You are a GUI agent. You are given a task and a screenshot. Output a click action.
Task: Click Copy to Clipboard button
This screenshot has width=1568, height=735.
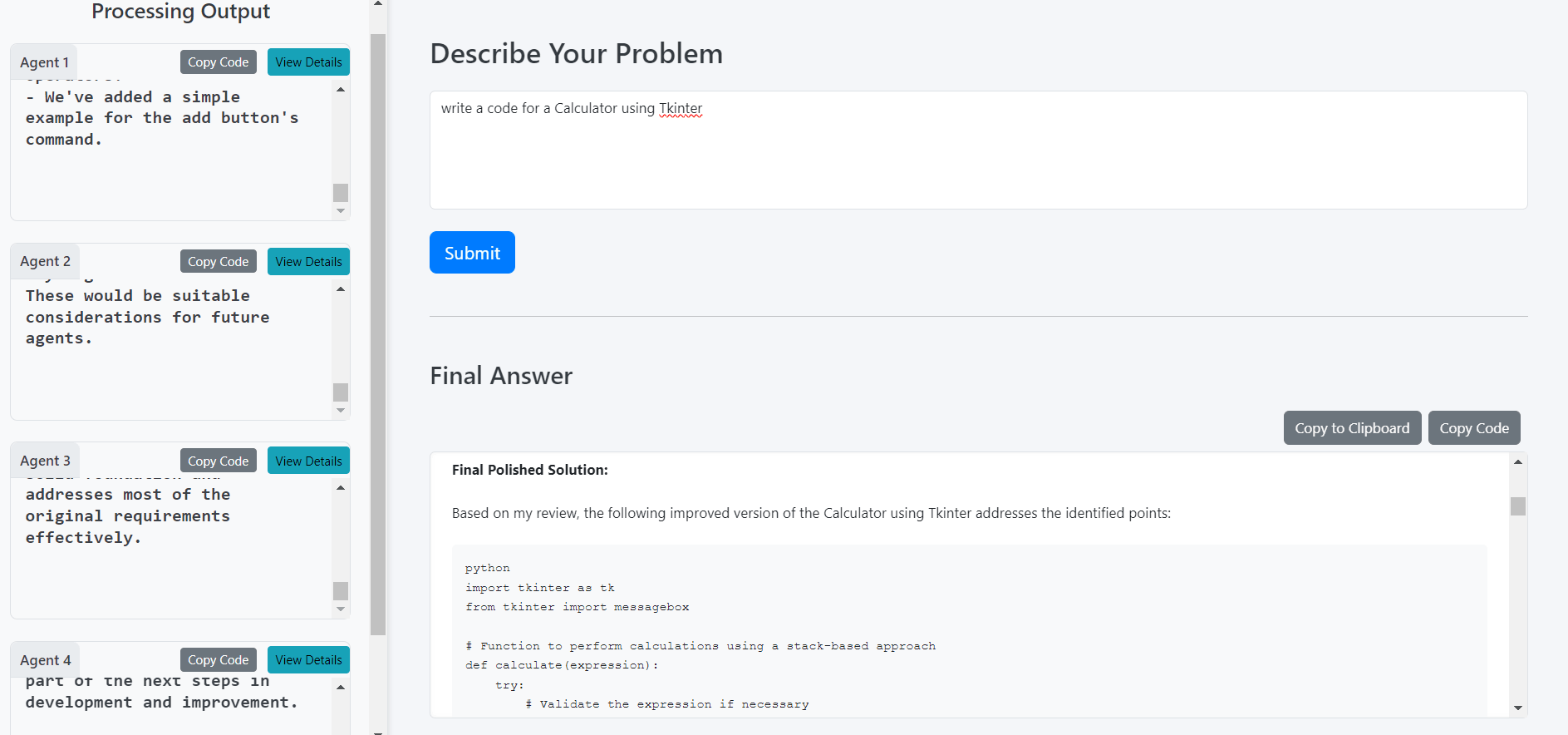tap(1352, 428)
